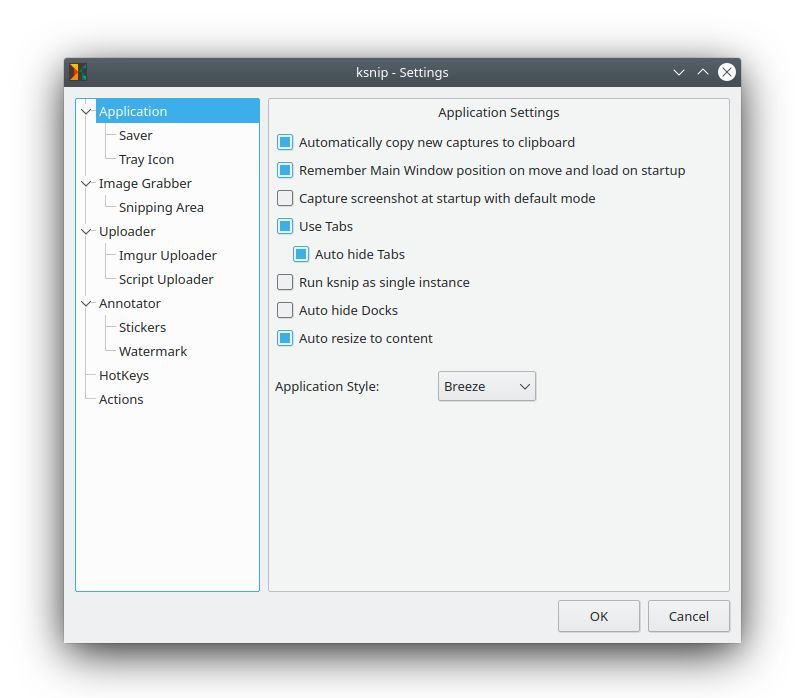Check the Auto hide Docks option
Image resolution: width=800 pixels, height=698 pixels.
pyautogui.click(x=285, y=310)
